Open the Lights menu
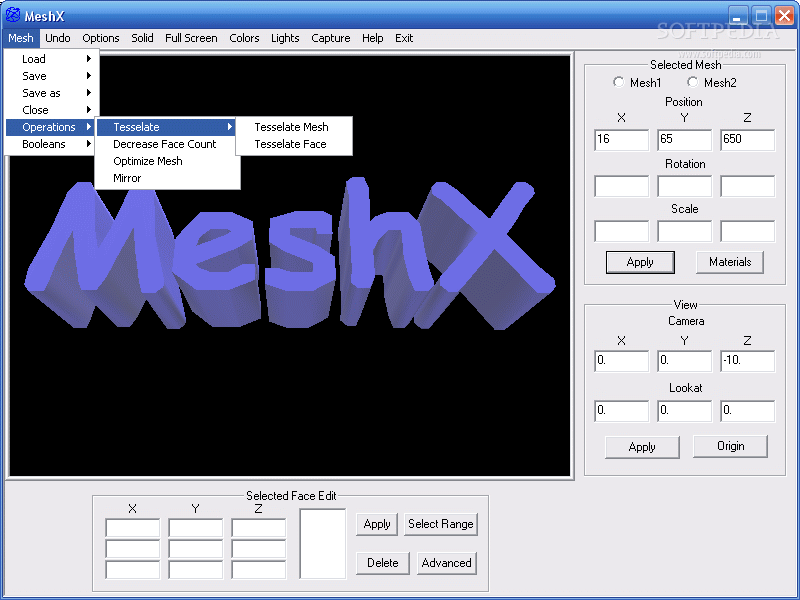The height and width of the screenshot is (600, 800). (x=285, y=38)
